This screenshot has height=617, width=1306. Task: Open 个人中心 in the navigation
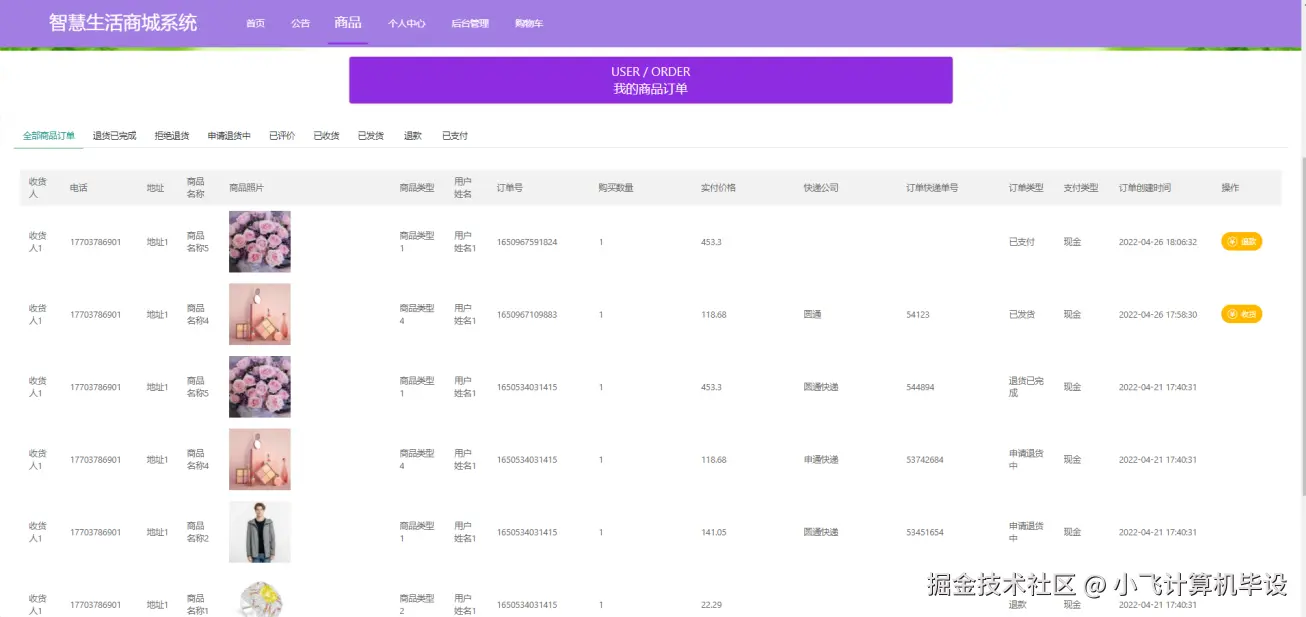pyautogui.click(x=407, y=23)
